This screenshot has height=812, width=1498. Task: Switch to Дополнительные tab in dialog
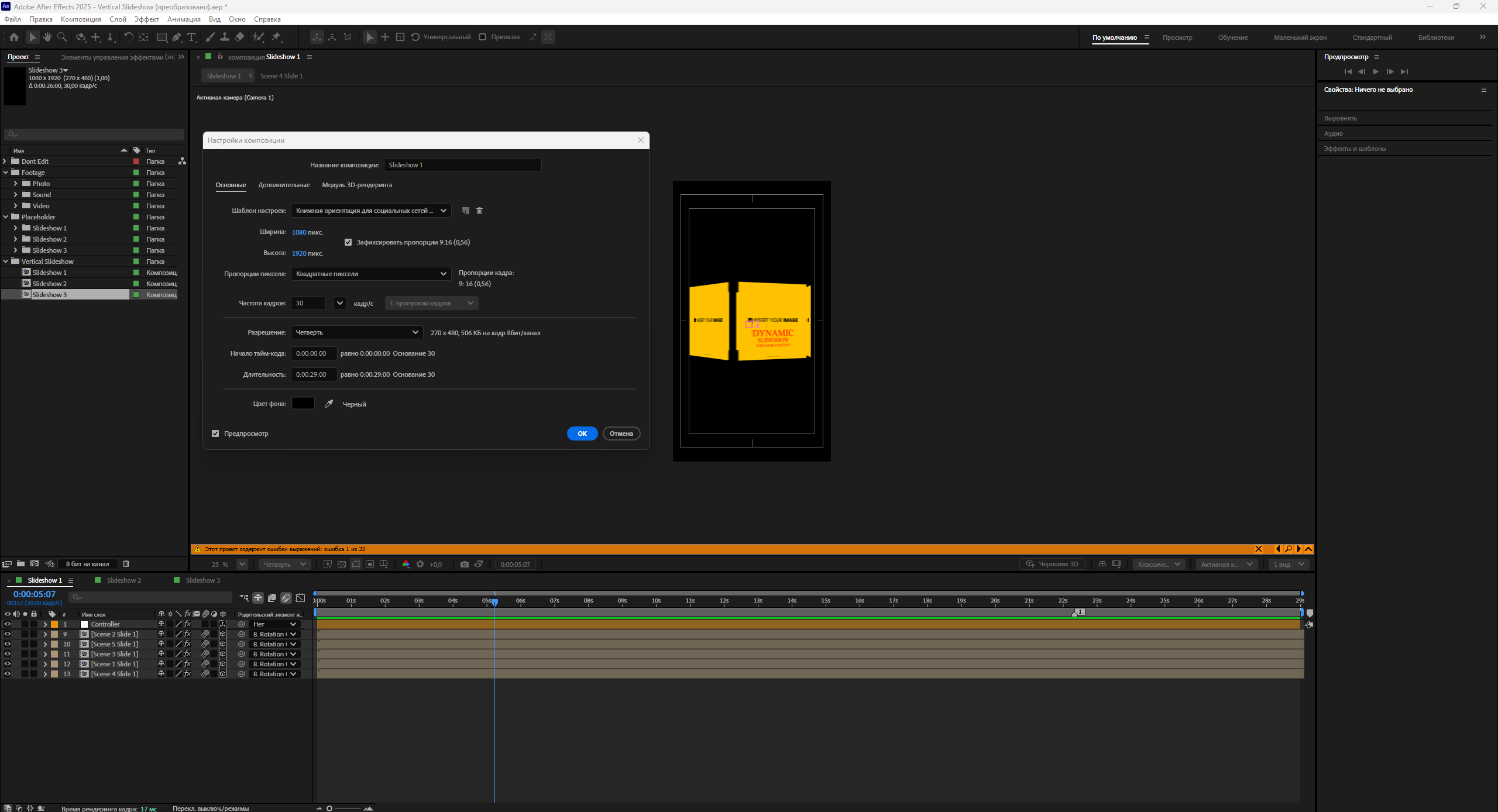pos(284,185)
